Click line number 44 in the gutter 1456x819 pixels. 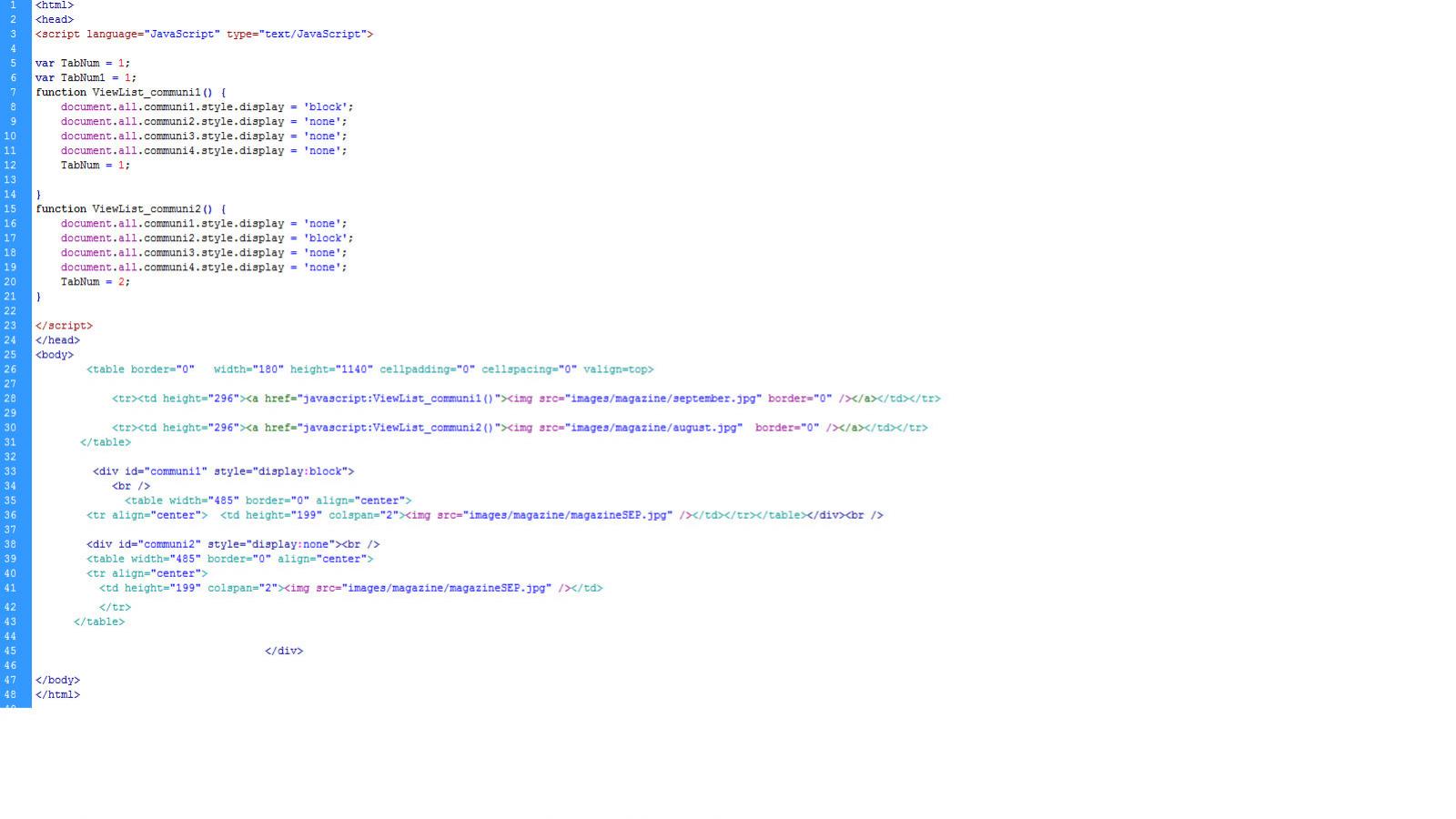pos(10,636)
